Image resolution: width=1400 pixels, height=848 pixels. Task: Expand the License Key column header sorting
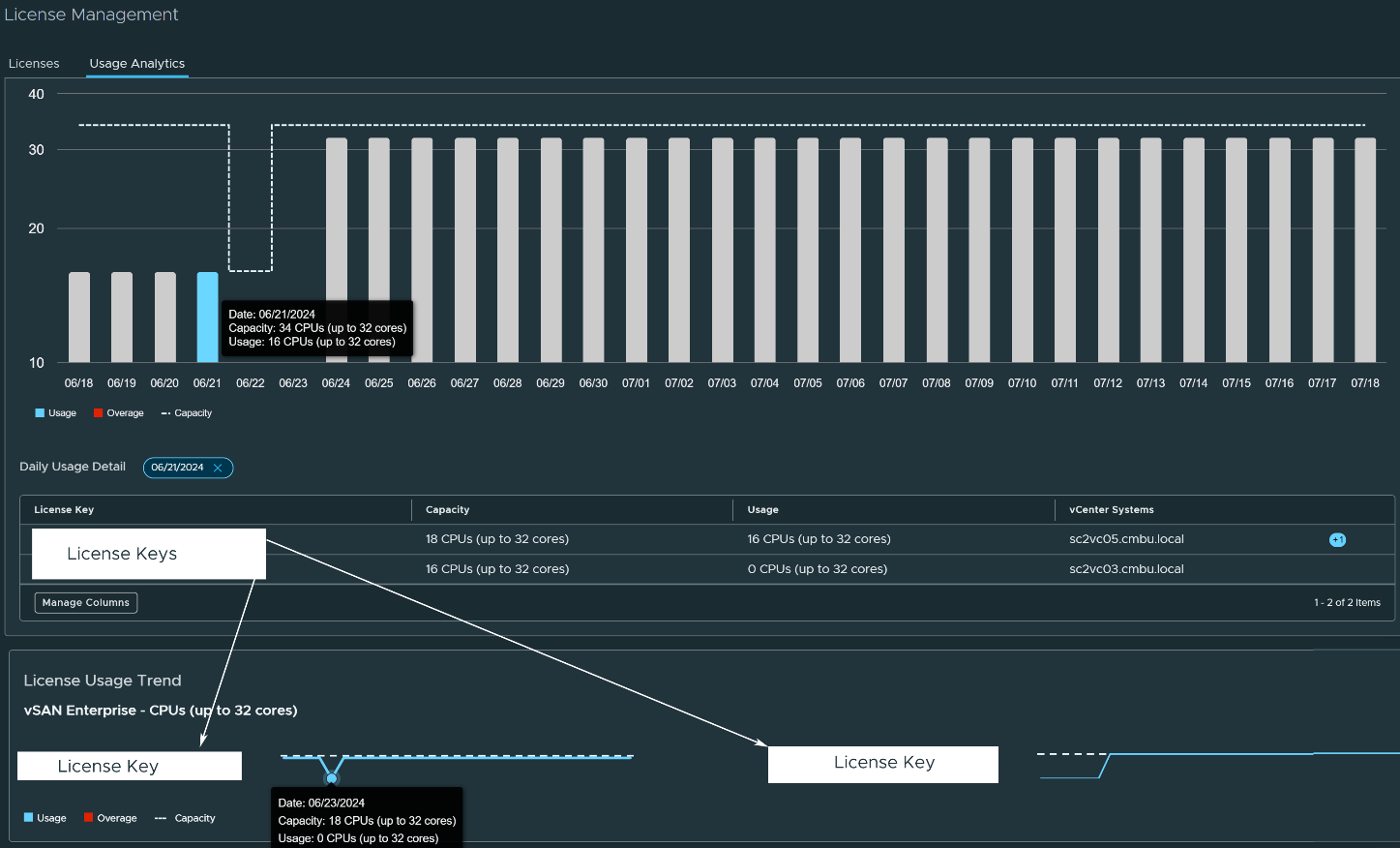click(x=64, y=509)
